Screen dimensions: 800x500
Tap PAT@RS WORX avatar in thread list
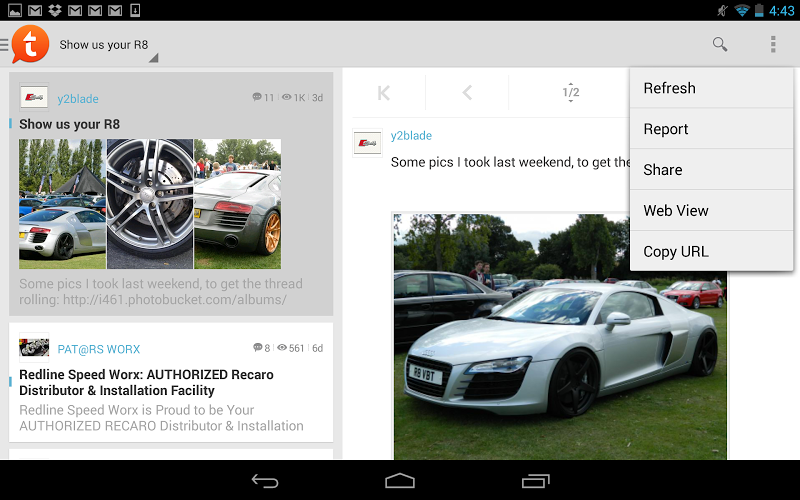(x=34, y=348)
